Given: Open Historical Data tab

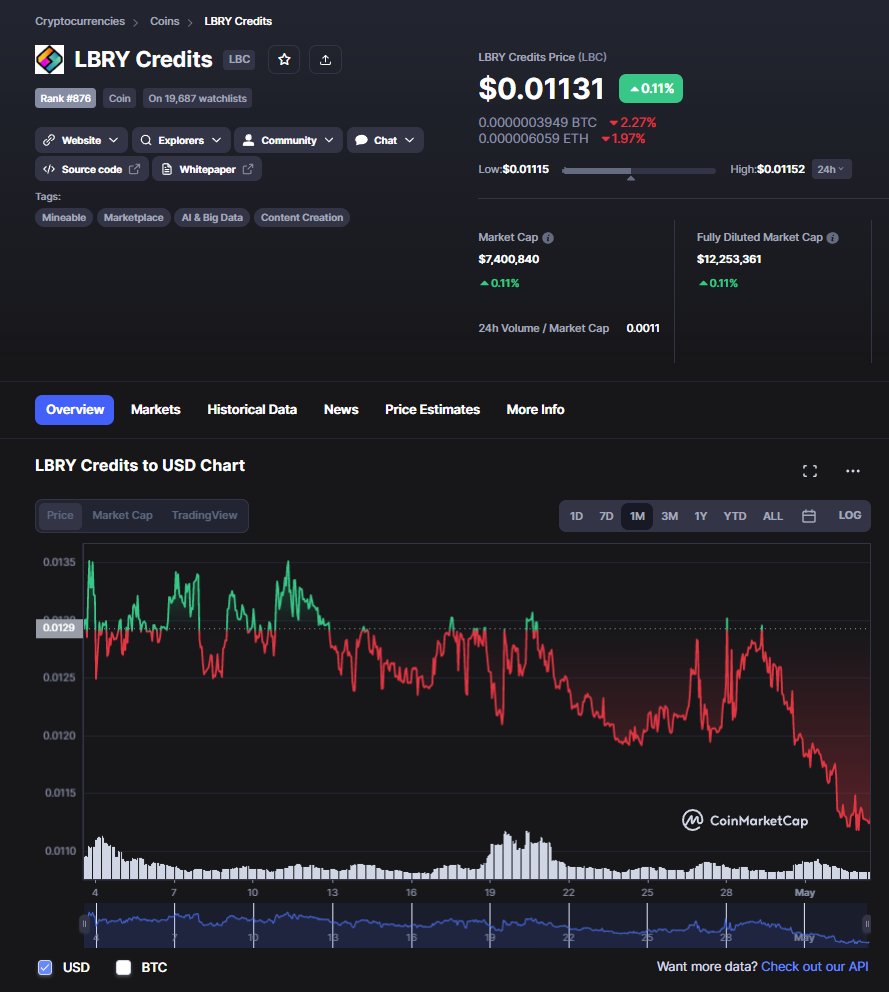Looking at the screenshot, I should coord(252,410).
